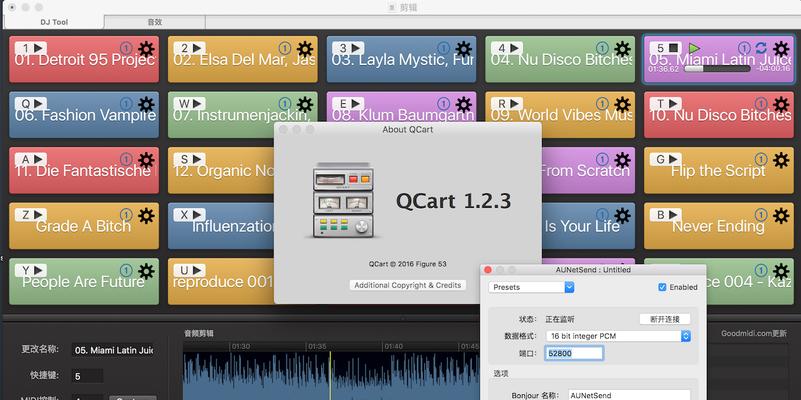Click the 断开连接 button in AUNetSend
The width and height of the screenshot is (801, 400).
(x=665, y=319)
